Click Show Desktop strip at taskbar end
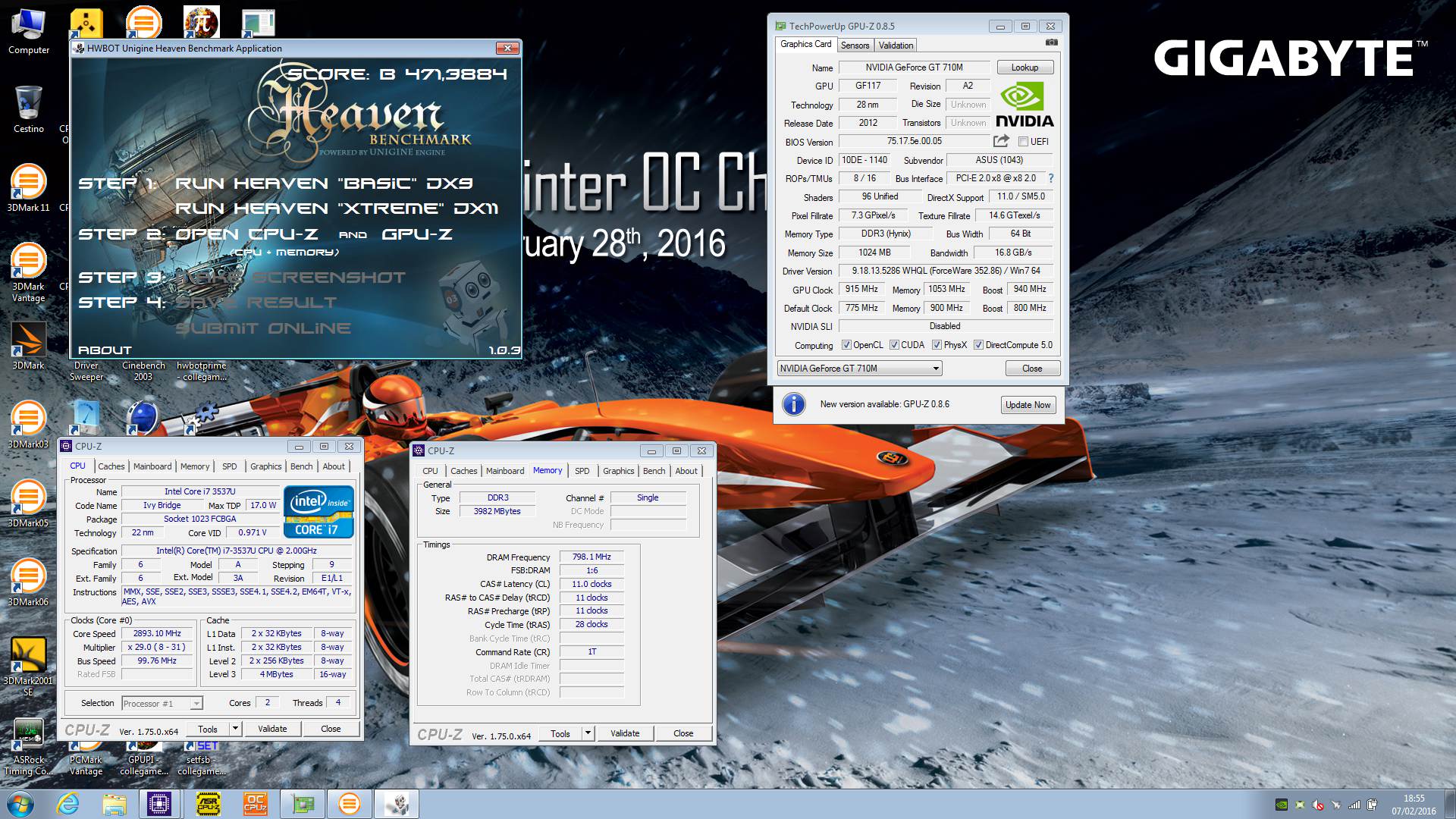The image size is (1456, 819). pyautogui.click(x=1450, y=804)
